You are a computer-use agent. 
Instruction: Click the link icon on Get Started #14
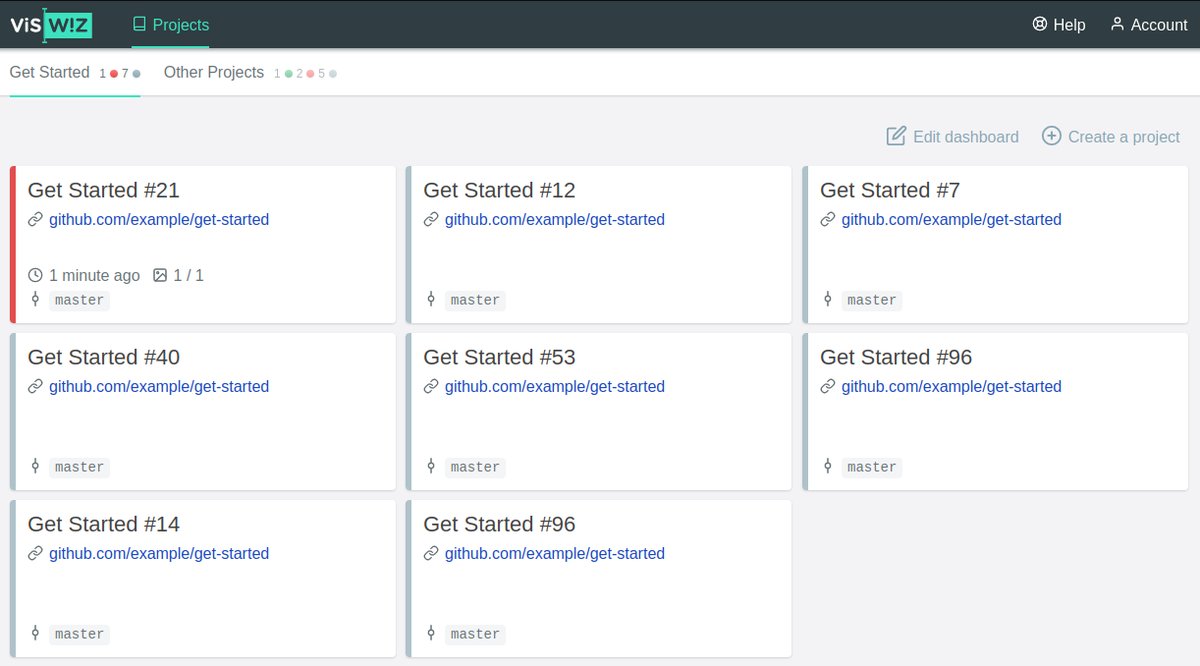click(35, 554)
